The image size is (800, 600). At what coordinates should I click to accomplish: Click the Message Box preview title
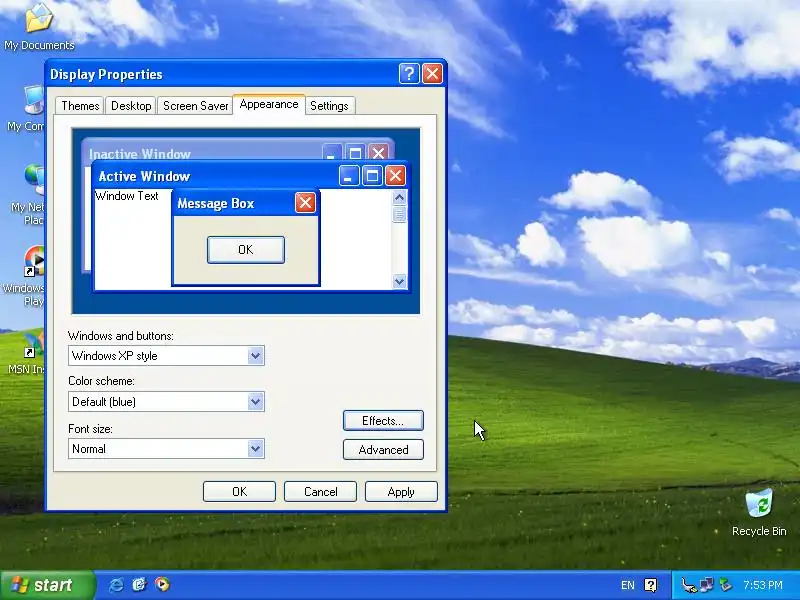215,204
